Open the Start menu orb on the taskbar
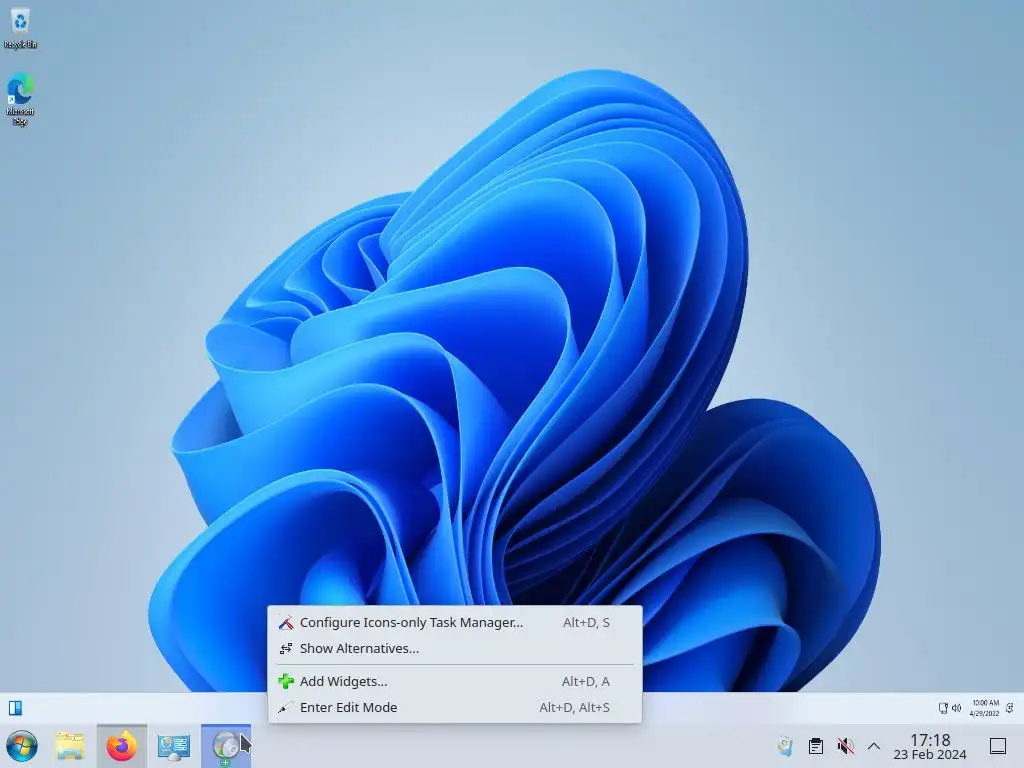This screenshot has height=768, width=1024. coord(22,746)
